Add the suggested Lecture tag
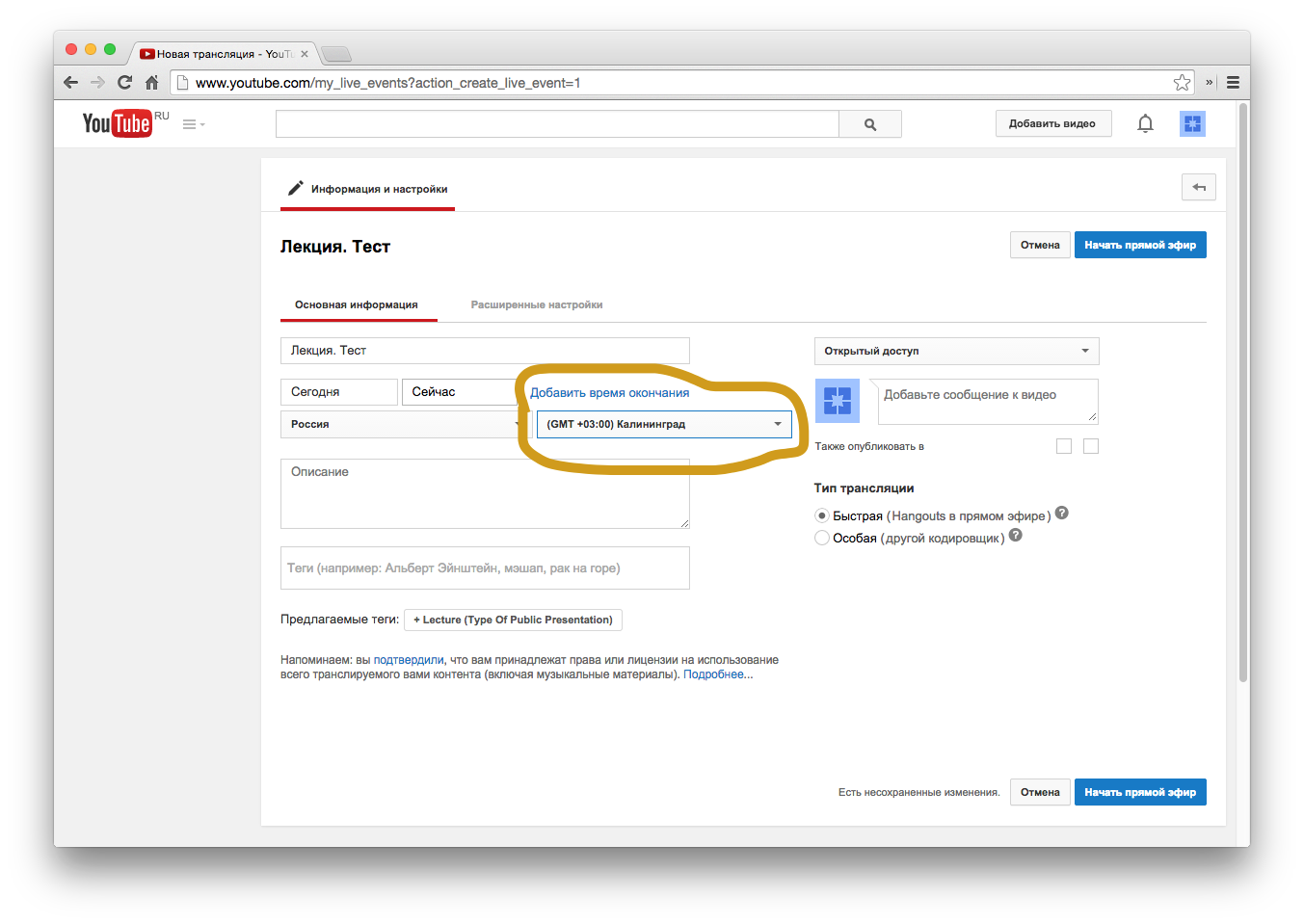This screenshot has height=924, width=1304. [x=513, y=620]
